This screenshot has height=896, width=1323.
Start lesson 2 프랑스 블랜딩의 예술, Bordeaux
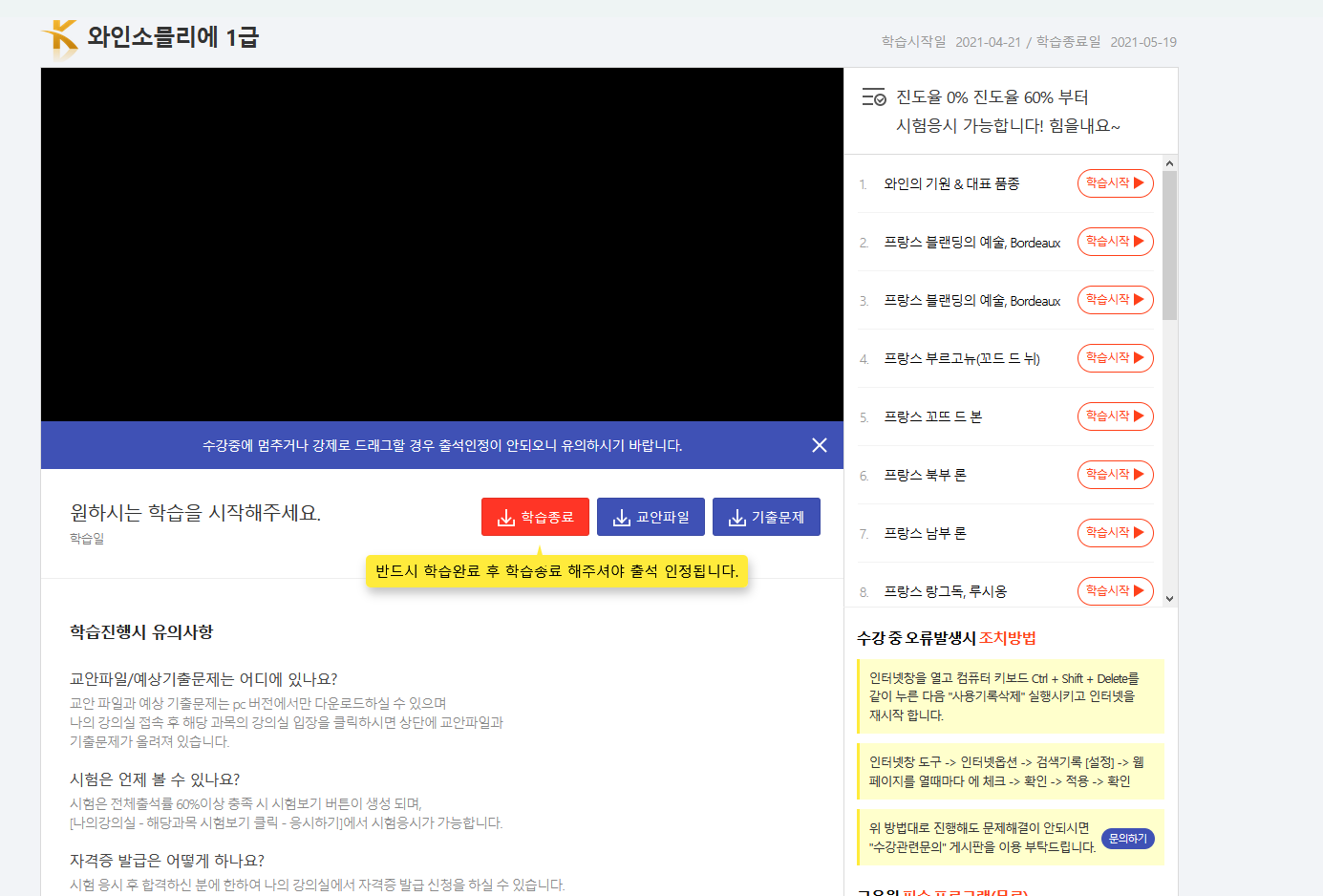[1115, 242]
